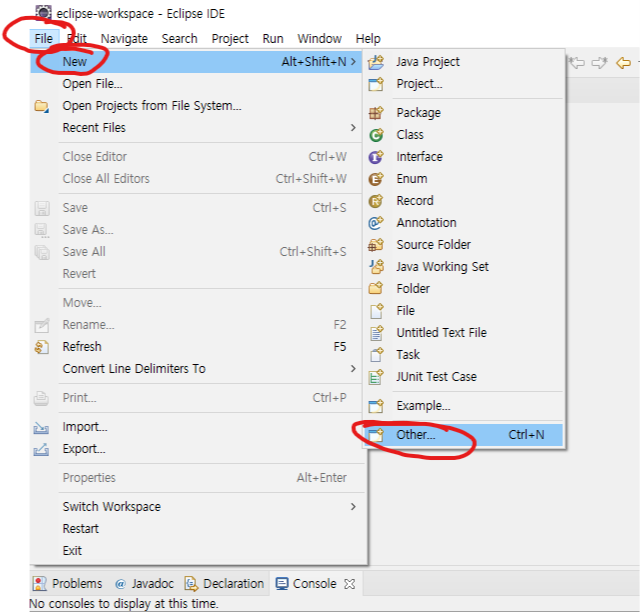The height and width of the screenshot is (612, 640).
Task: Select Package in New submenu
Action: coord(464,113)
